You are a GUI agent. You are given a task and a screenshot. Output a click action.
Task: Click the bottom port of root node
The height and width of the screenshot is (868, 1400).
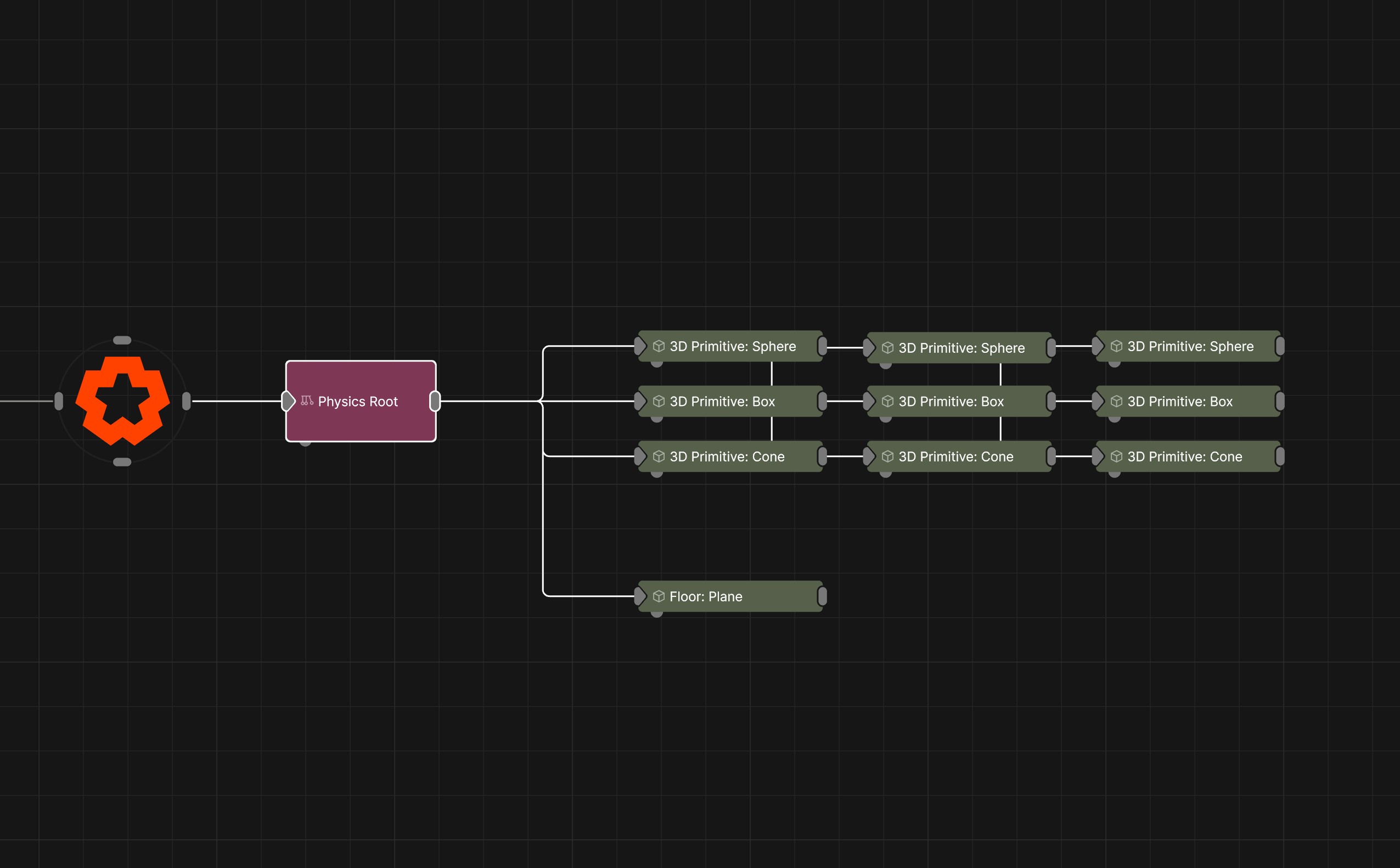click(x=122, y=462)
